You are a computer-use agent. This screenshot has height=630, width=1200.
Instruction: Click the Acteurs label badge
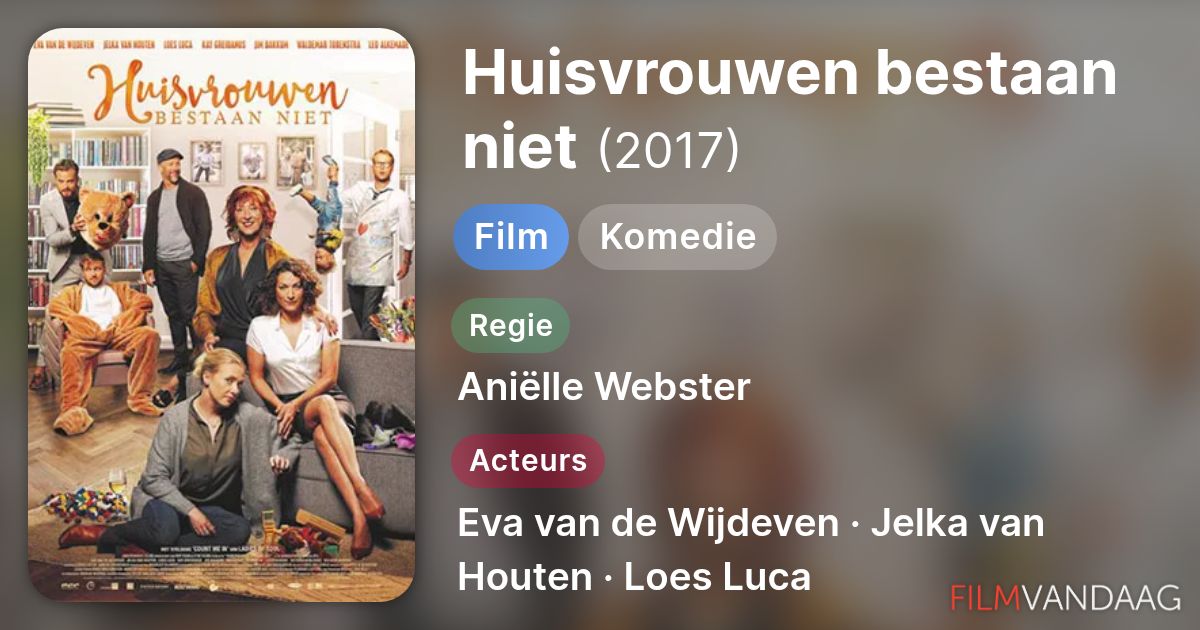tap(528, 461)
